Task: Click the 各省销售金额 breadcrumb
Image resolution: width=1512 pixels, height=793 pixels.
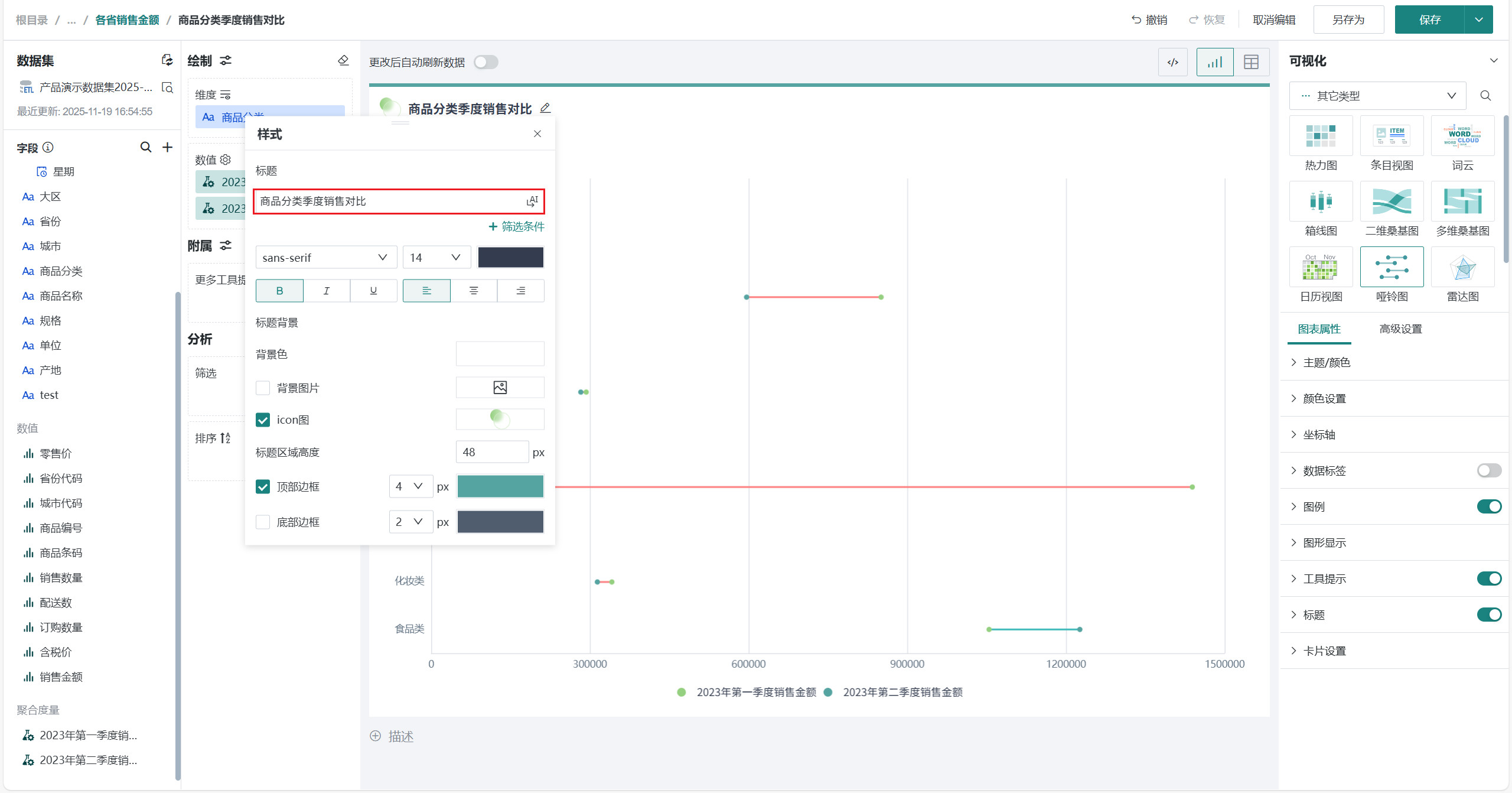Action: click(x=127, y=20)
